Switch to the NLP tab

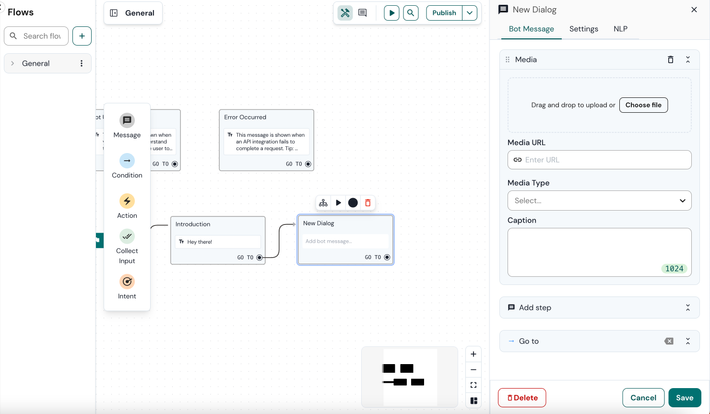pyautogui.click(x=620, y=29)
